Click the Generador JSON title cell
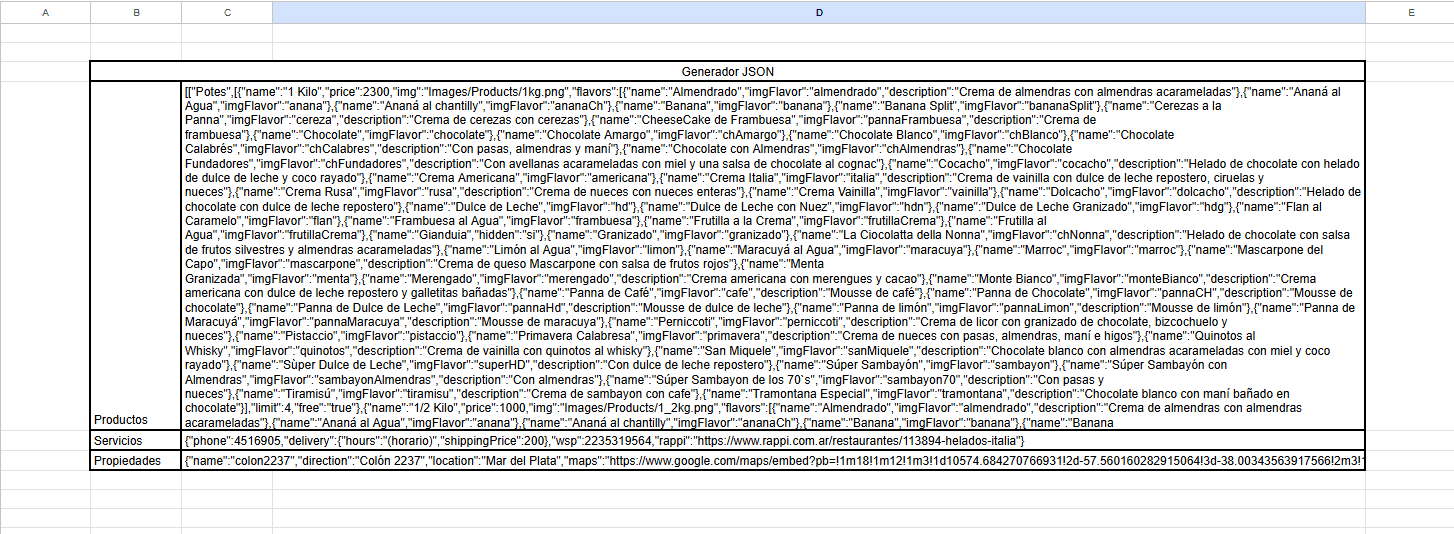 point(727,72)
